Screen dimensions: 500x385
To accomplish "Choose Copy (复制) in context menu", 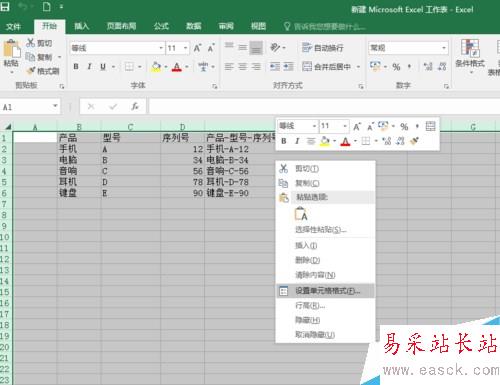I will [325, 183].
